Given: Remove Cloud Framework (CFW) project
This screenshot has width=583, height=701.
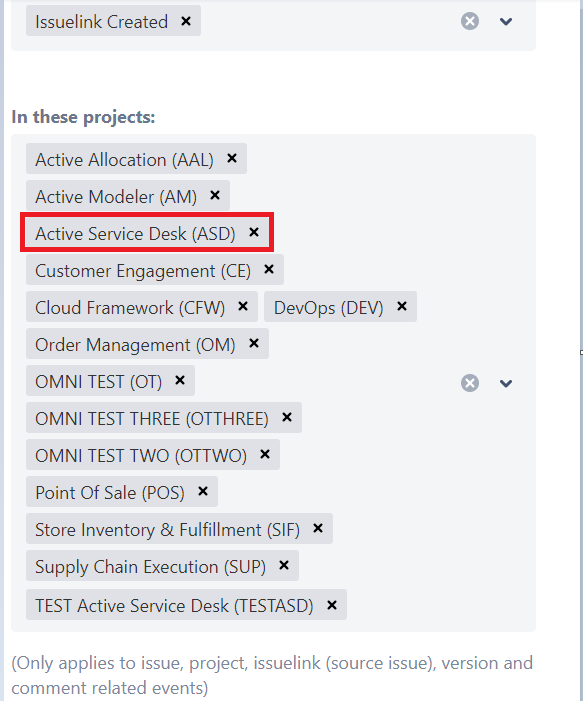Looking at the screenshot, I should 243,307.
